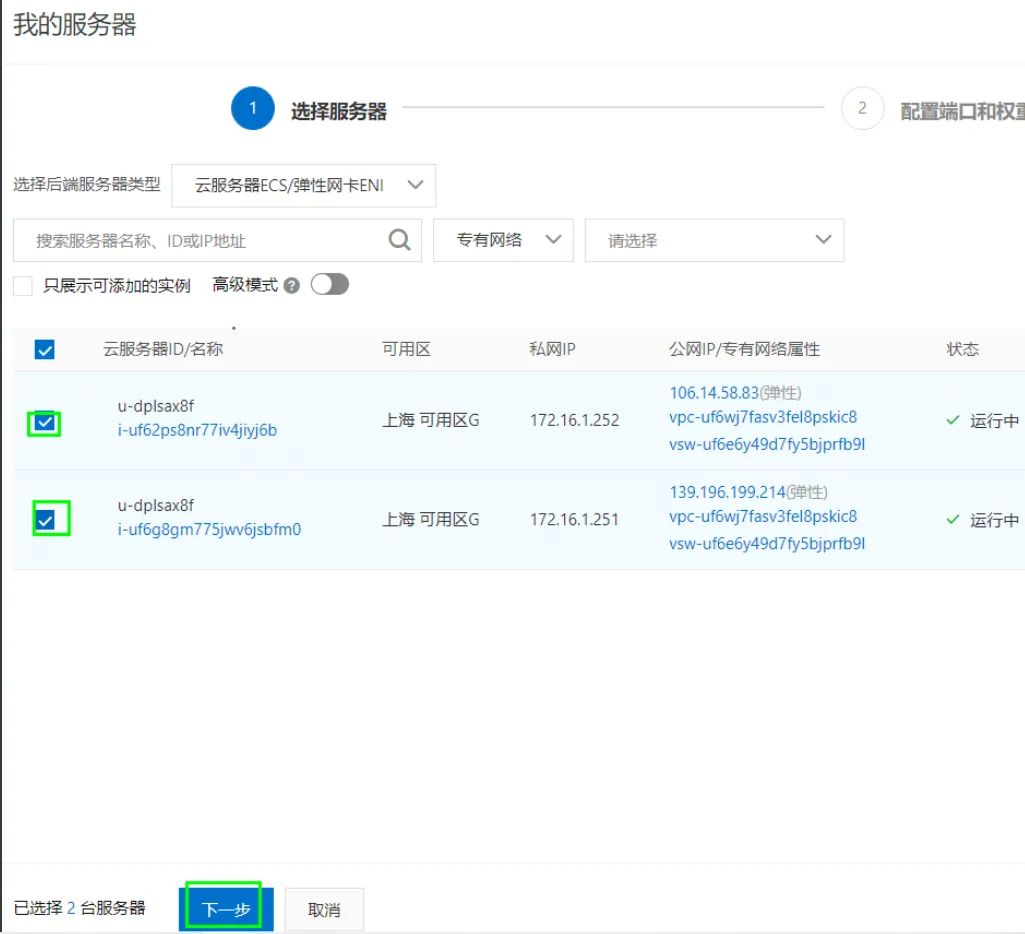Screen dimensions: 1025x934
Task: Click the 公网IP/专有网络属性 column header
Action: pos(744,349)
